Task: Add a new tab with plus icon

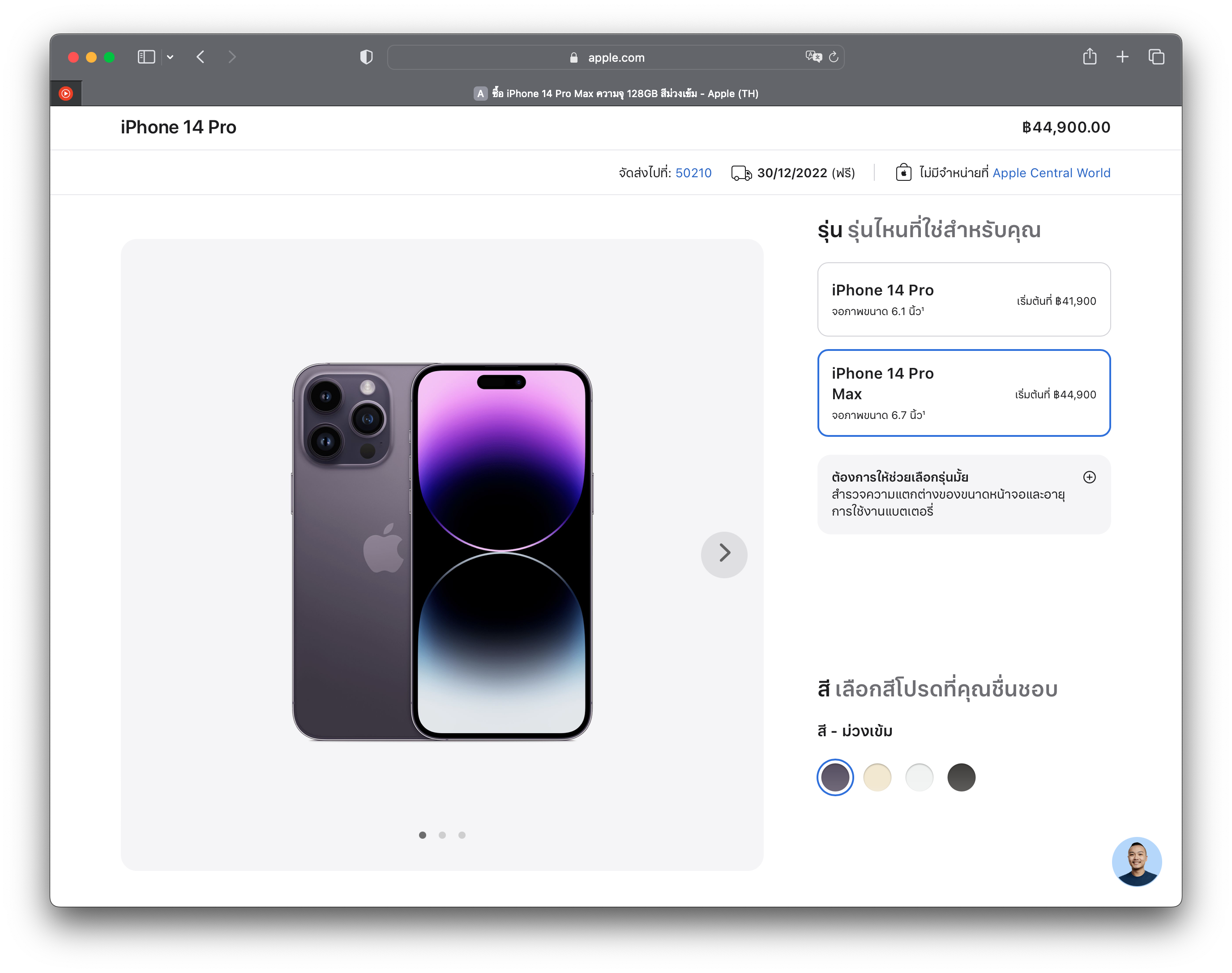Action: coord(1123,57)
